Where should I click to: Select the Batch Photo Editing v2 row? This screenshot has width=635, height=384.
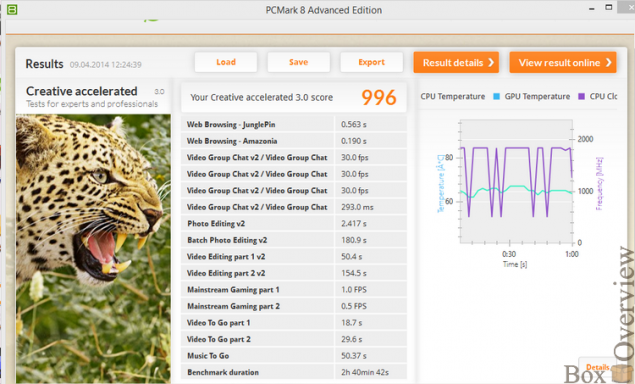click(294, 240)
